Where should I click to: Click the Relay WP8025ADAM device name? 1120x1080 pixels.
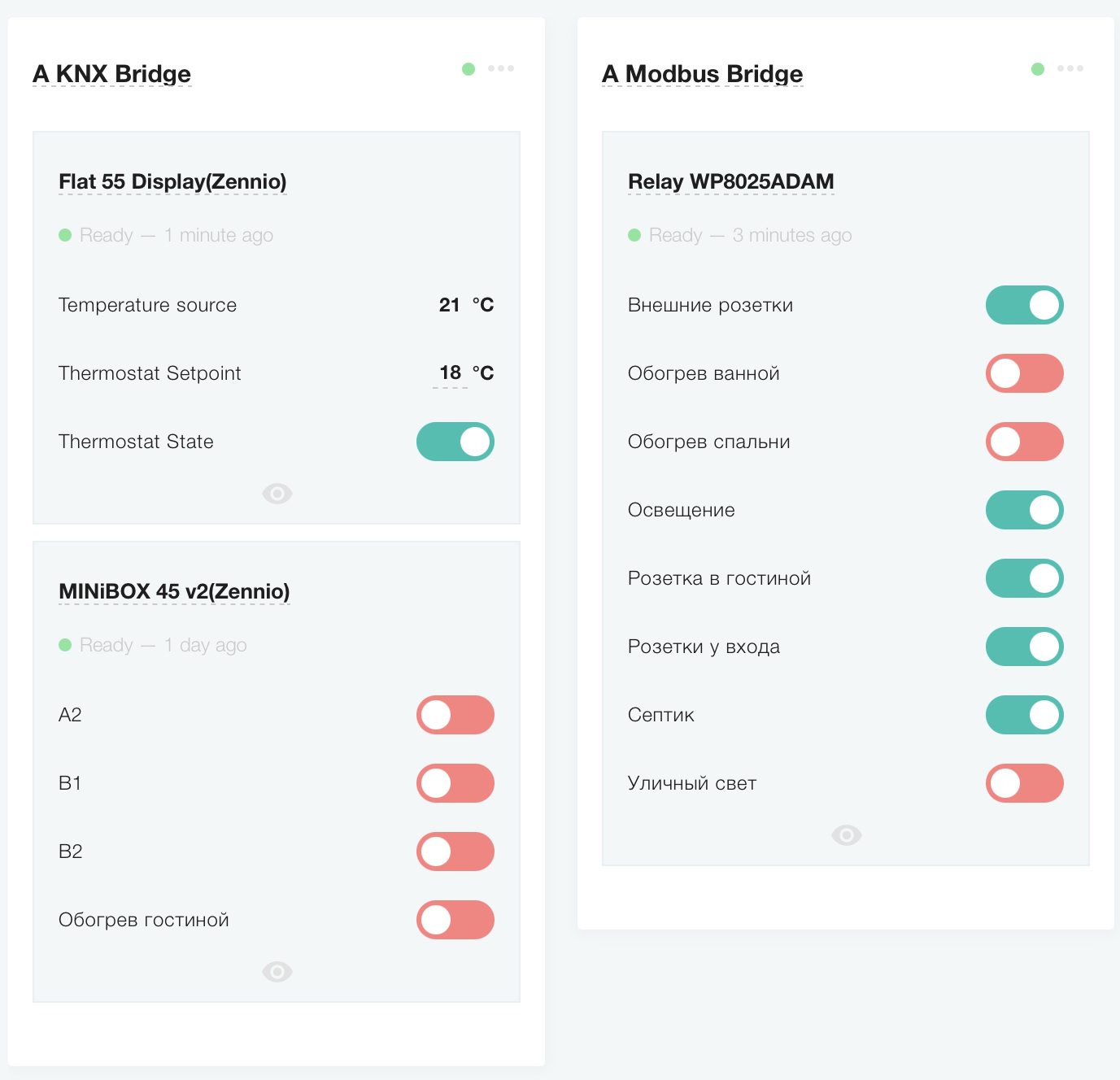pos(730,181)
